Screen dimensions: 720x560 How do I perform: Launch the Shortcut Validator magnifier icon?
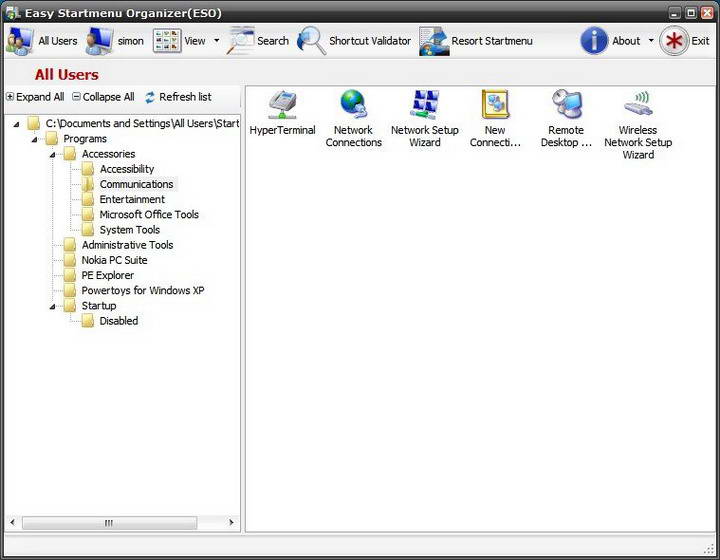click(312, 41)
